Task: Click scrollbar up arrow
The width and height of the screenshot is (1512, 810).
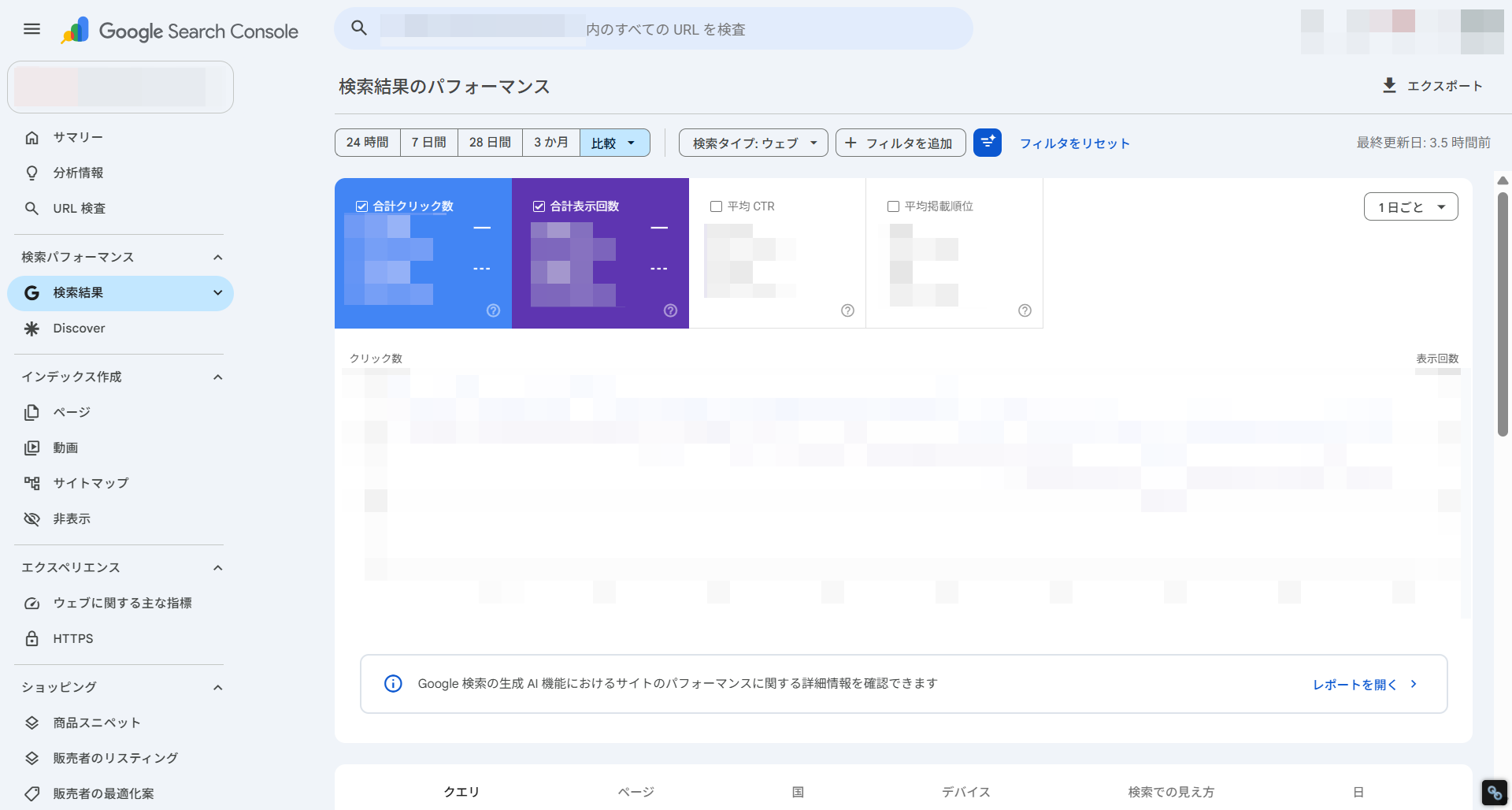Action: pos(1503,180)
